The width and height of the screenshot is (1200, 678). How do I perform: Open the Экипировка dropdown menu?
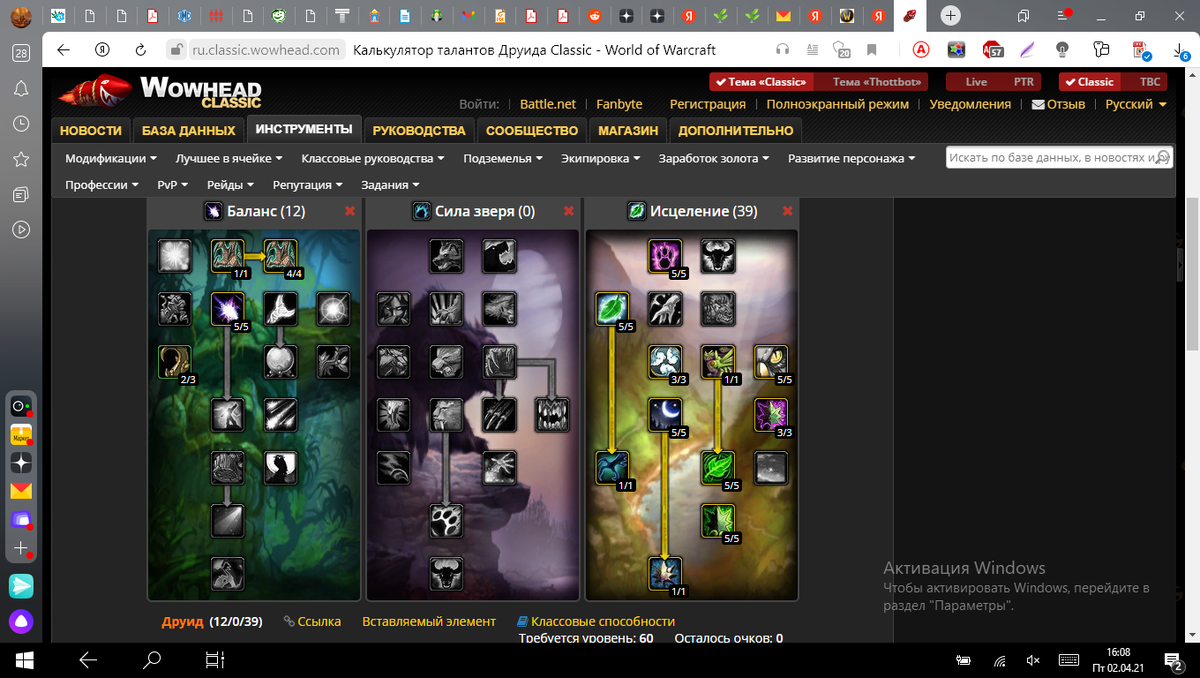[x=601, y=158]
